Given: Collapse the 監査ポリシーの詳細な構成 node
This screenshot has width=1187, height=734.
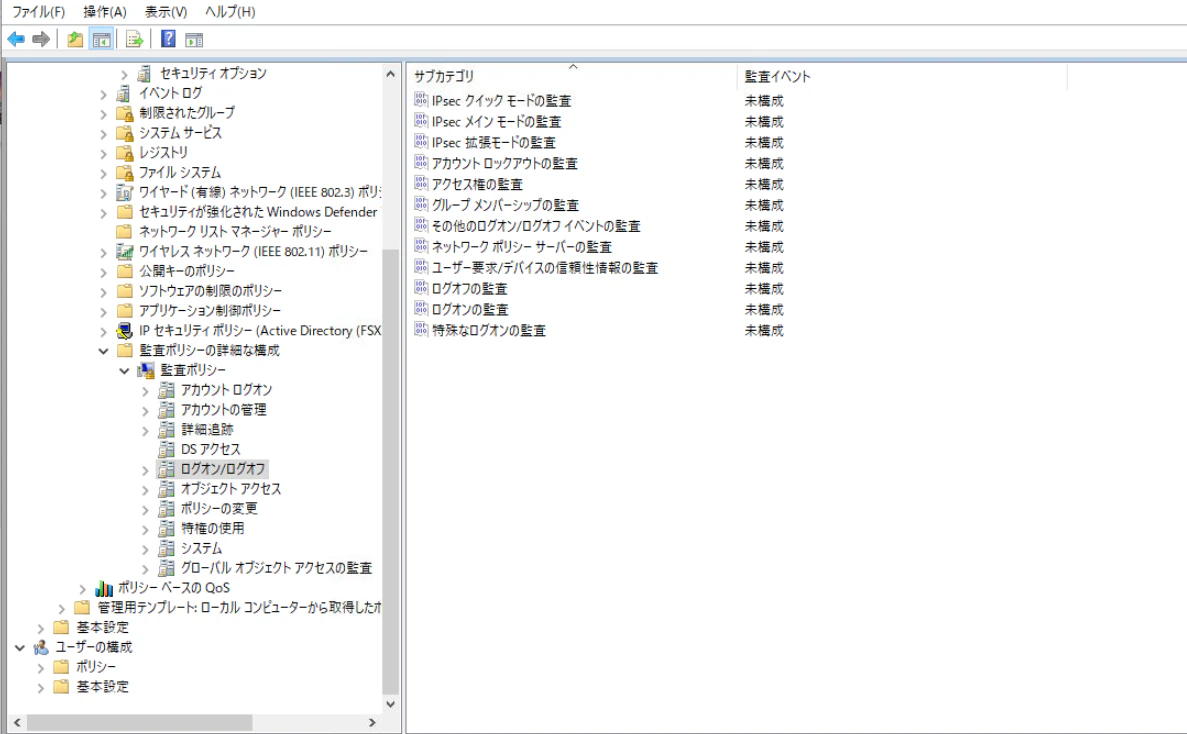Looking at the screenshot, I should tap(104, 351).
